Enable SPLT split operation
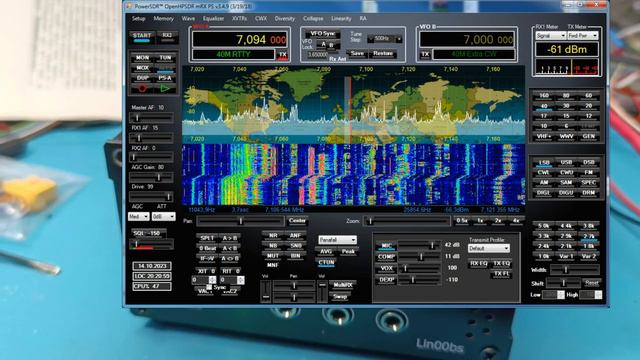The width and height of the screenshot is (640, 360). 207,238
